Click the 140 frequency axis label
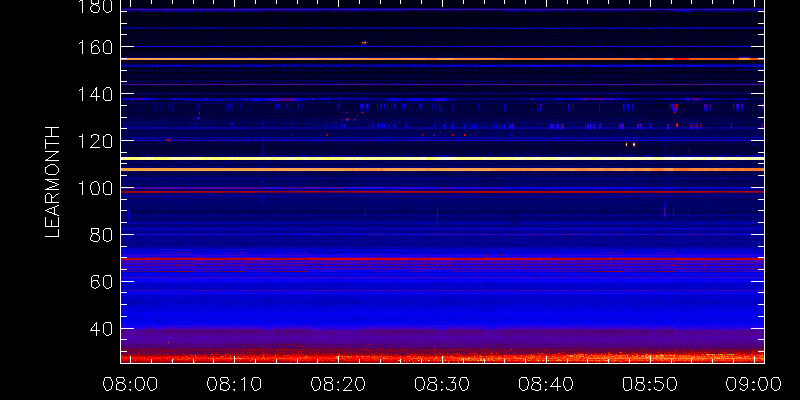Viewport: 800px width, 400px height. click(x=94, y=94)
